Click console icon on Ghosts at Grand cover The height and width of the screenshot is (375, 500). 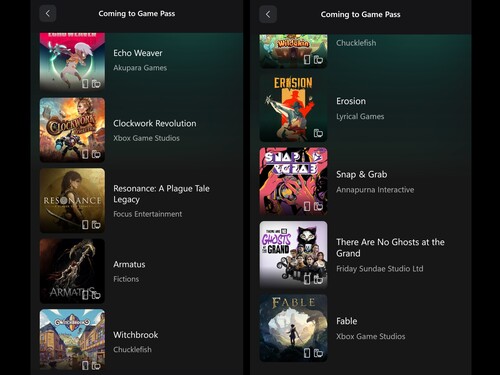(307, 280)
